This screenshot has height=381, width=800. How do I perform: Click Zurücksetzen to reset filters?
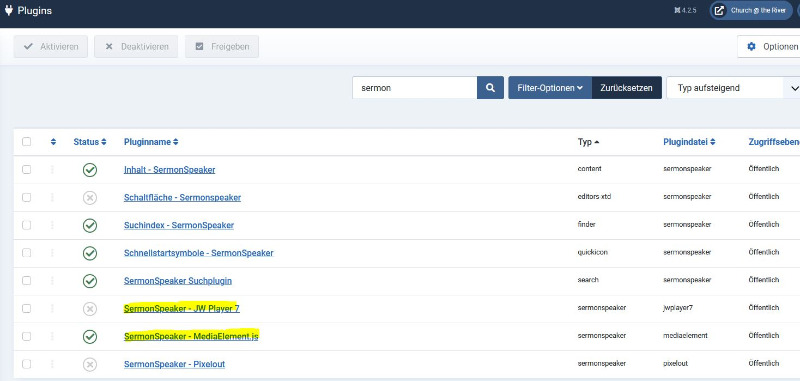click(x=627, y=88)
